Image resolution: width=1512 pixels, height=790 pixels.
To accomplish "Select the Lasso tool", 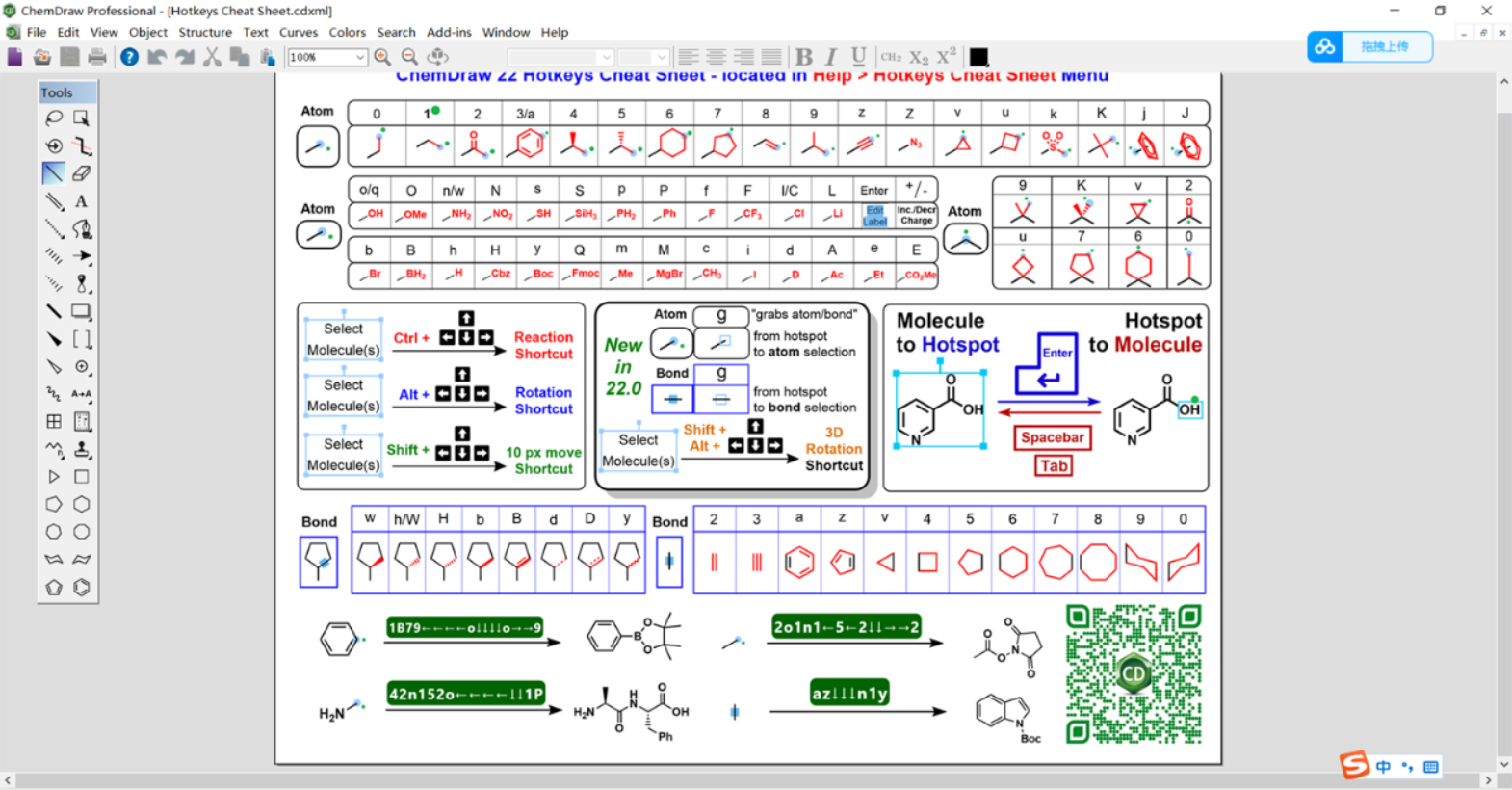I will 54,118.
